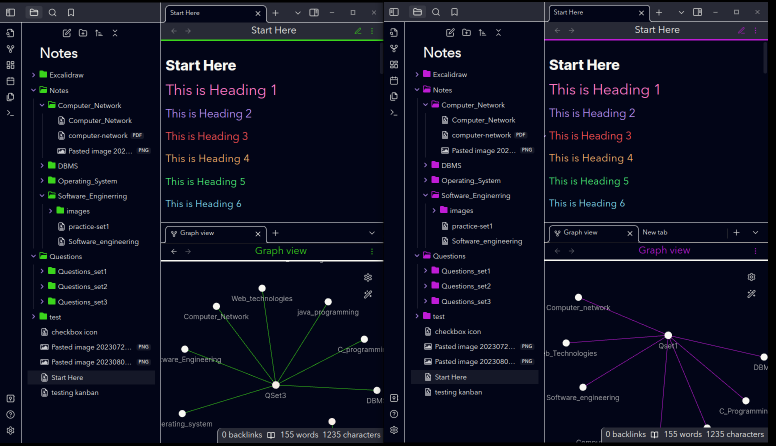Open more options menu for right Graph view pane
This screenshot has height=446, width=776.
pos(756,251)
